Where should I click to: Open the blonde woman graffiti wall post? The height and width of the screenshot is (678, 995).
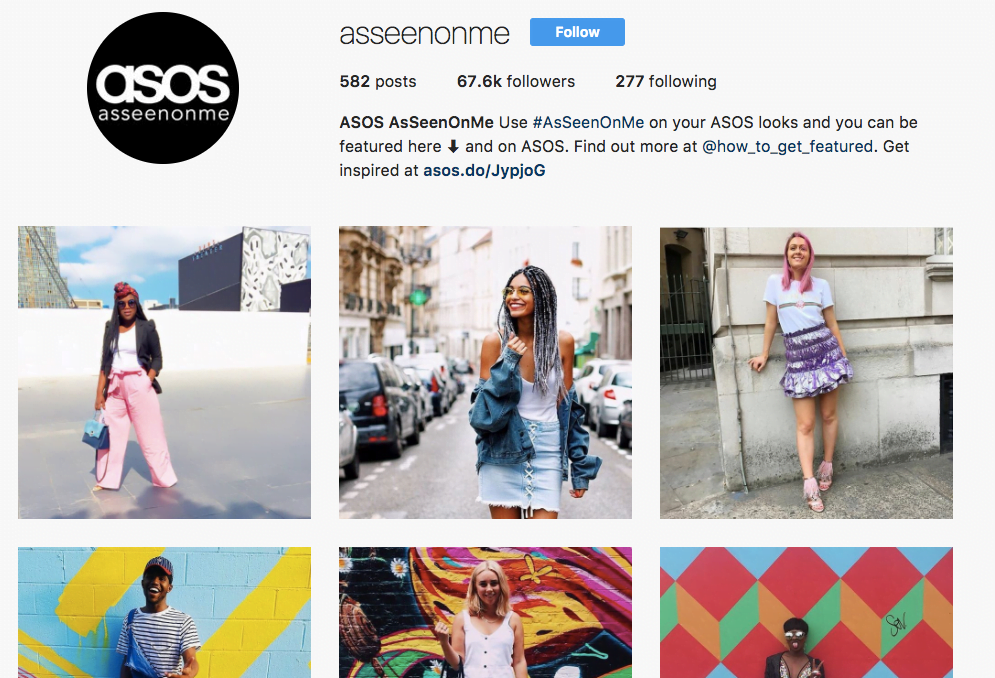point(485,613)
